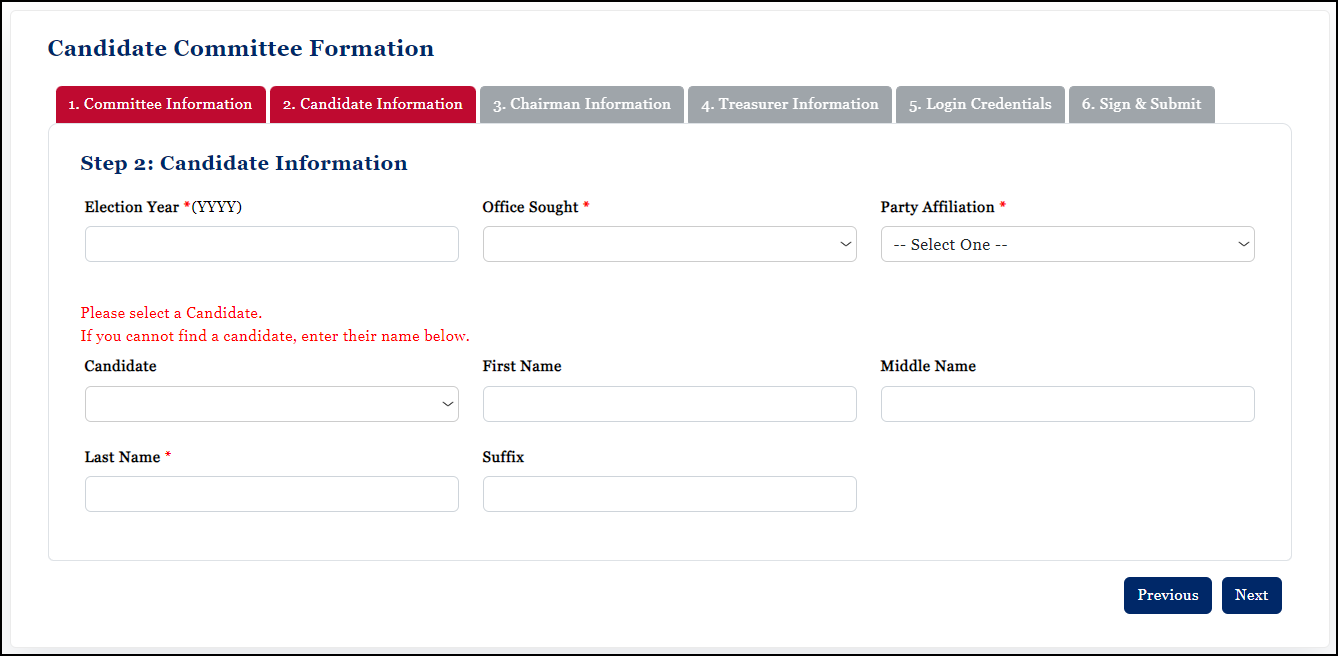Screen dimensions: 1338x656
Task: Open the Party Affiliation dropdown
Action: (1067, 244)
